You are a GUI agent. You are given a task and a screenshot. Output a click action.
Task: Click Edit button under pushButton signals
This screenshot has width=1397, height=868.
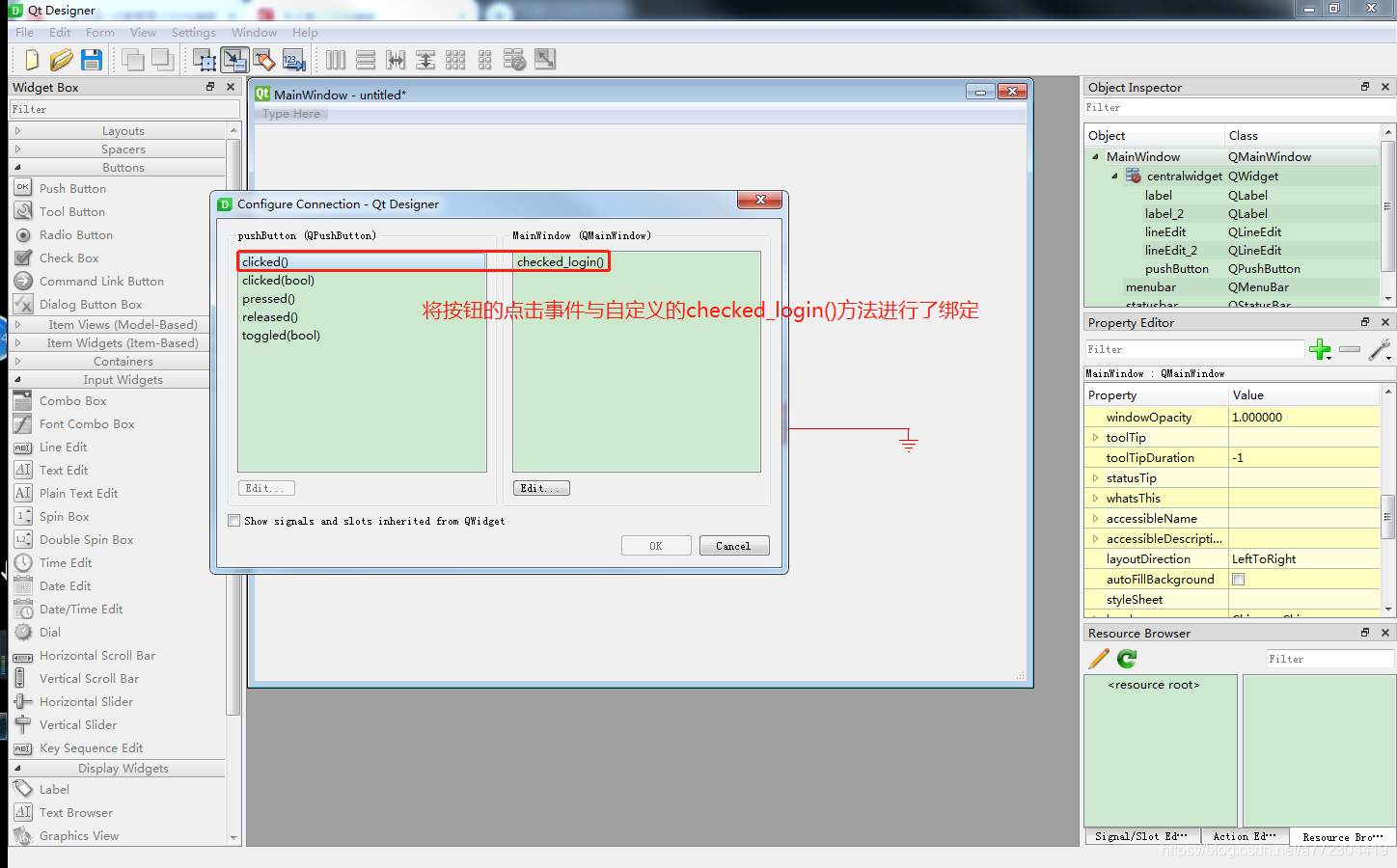[x=266, y=488]
